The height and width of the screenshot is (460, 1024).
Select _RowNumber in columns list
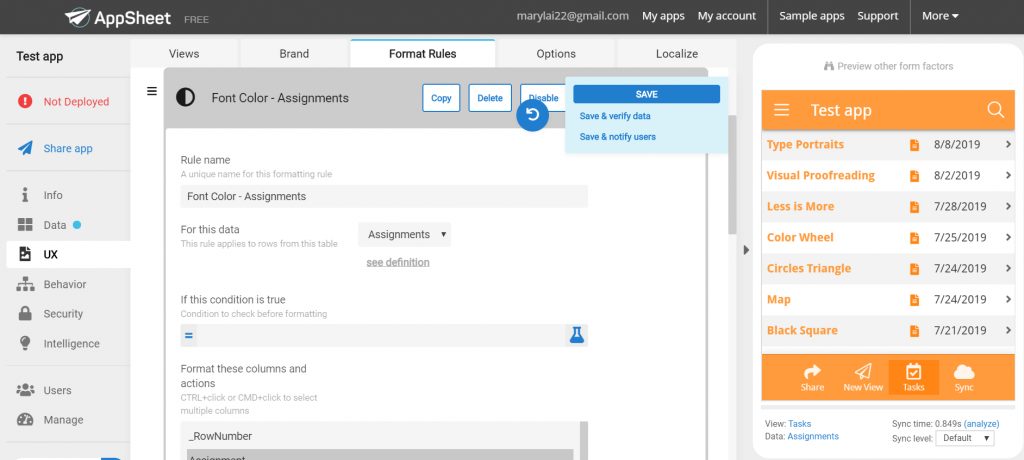(x=380, y=436)
